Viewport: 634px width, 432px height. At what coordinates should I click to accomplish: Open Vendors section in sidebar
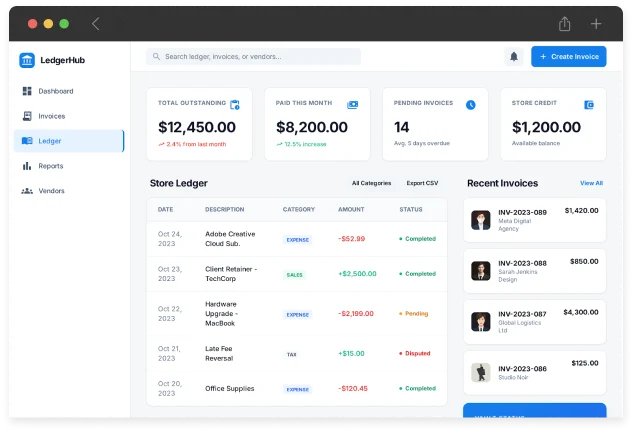click(69, 191)
